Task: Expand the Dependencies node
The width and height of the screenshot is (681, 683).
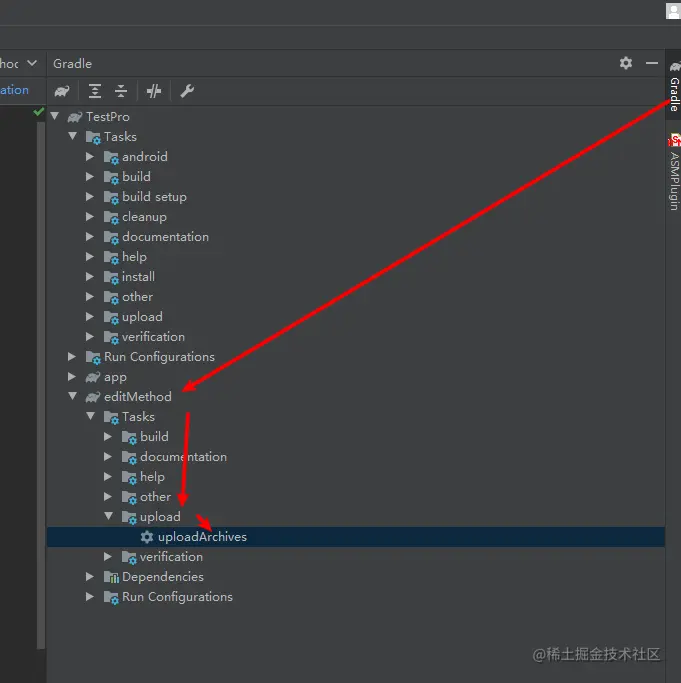Action: pos(90,577)
